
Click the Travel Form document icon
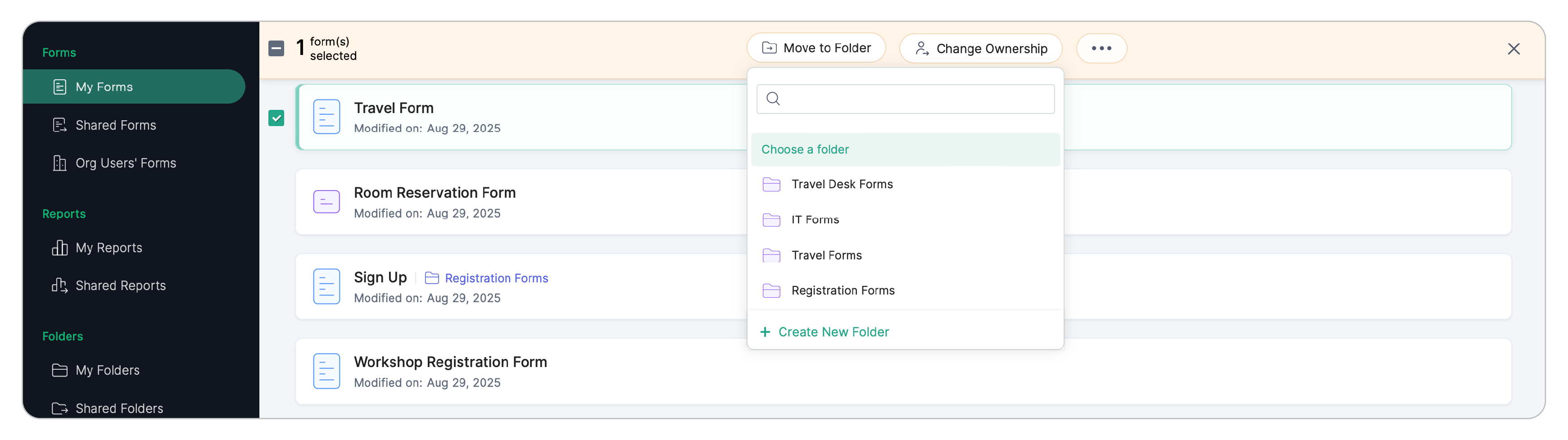point(326,117)
